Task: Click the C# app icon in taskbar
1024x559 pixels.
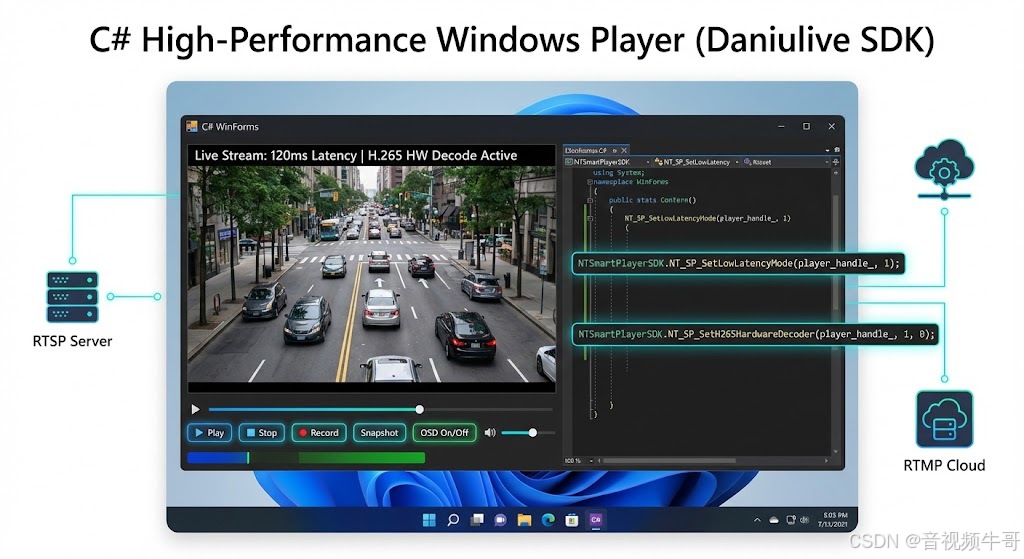Action: pos(596,520)
